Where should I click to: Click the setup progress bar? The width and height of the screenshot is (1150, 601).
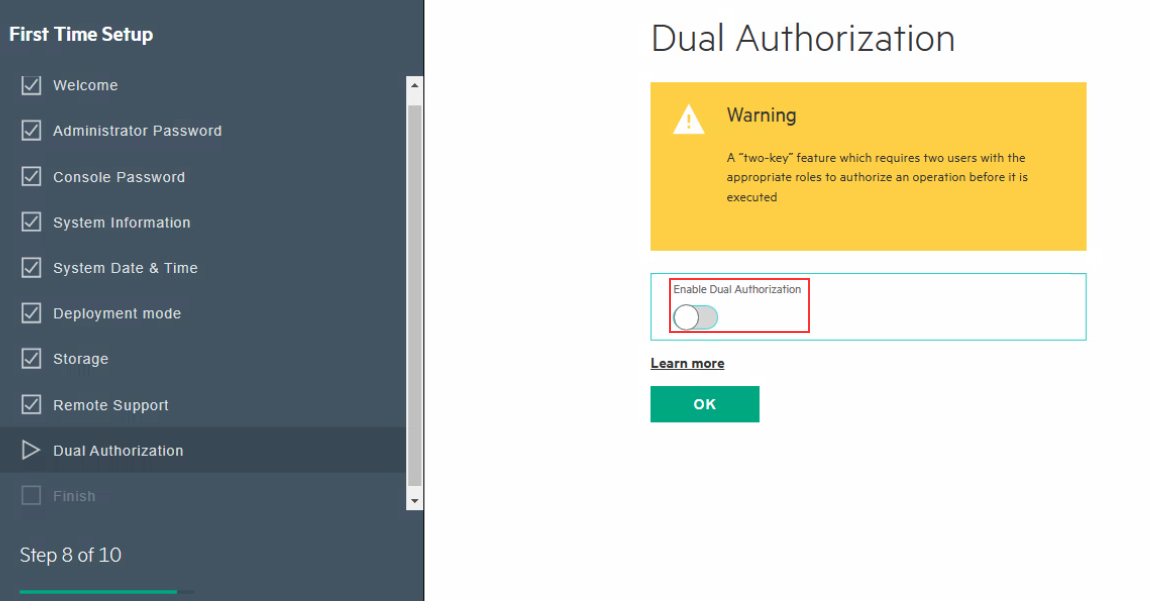tap(106, 591)
